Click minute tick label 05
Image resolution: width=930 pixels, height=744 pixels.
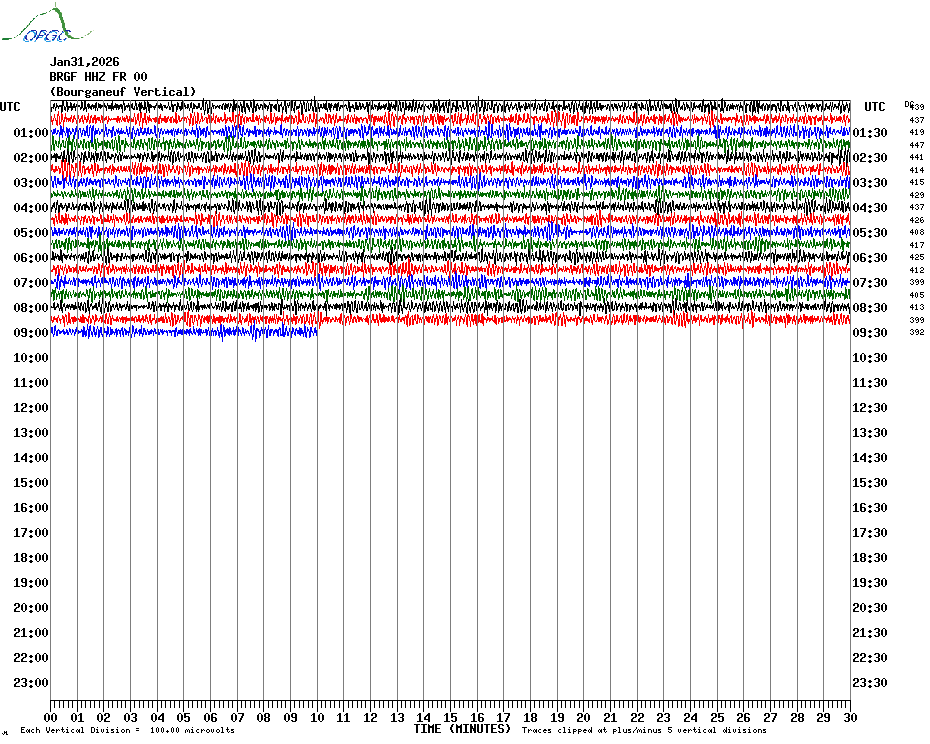pos(184,718)
